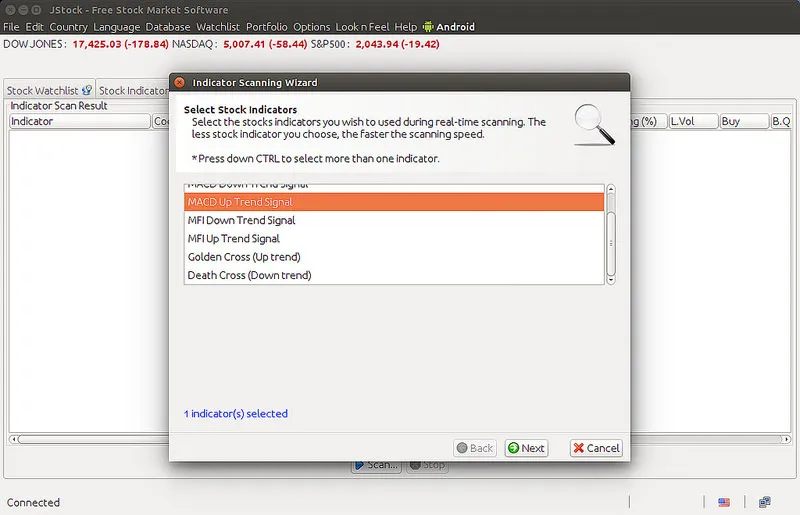Click the Scan... button behind the dialog
This screenshot has width=800, height=515.
(377, 466)
